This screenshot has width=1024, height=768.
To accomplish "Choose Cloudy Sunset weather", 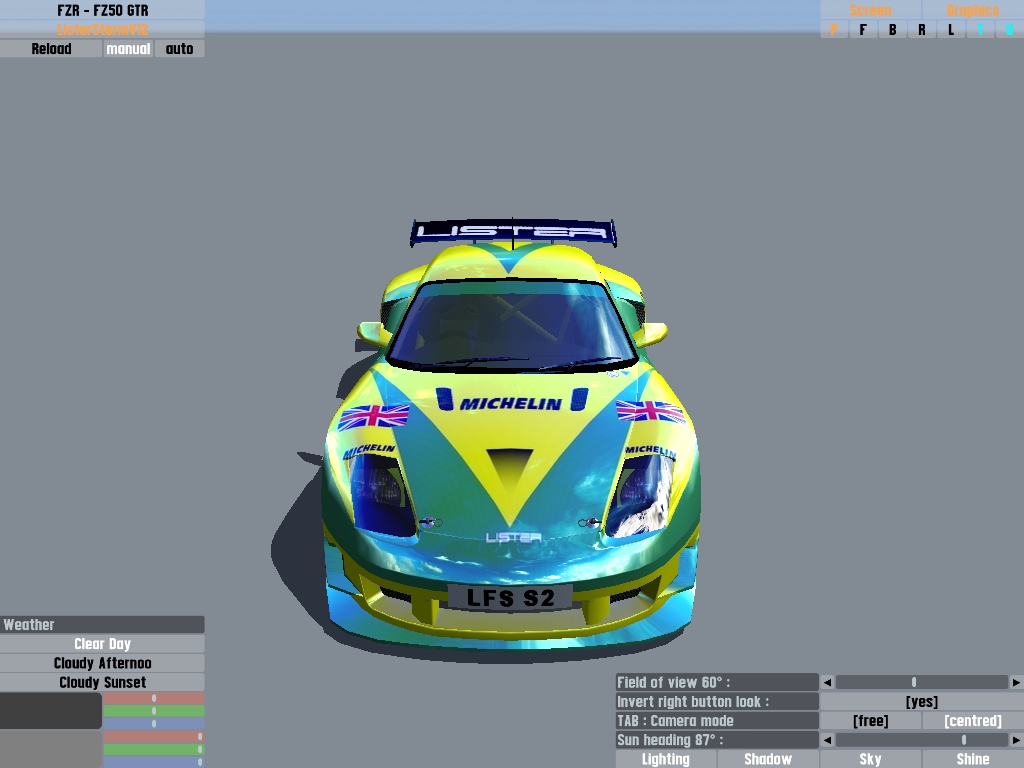I will point(103,682).
